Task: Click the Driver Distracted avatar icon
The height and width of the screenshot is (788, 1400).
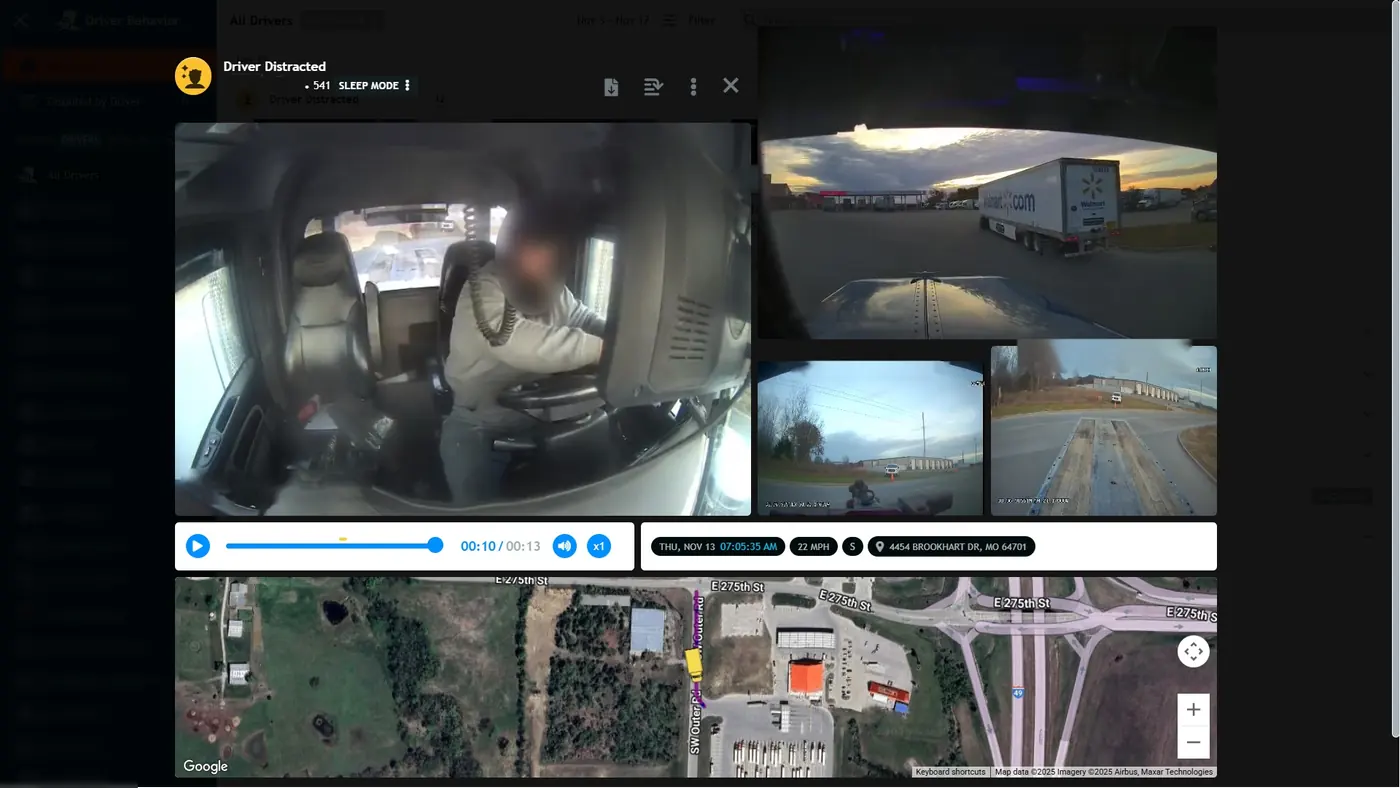Action: [x=193, y=76]
